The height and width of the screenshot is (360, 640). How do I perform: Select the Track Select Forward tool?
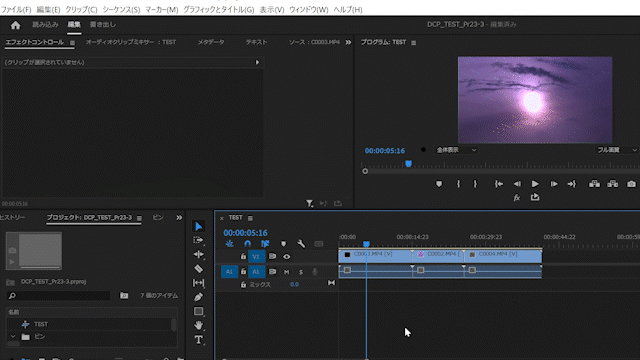198,240
